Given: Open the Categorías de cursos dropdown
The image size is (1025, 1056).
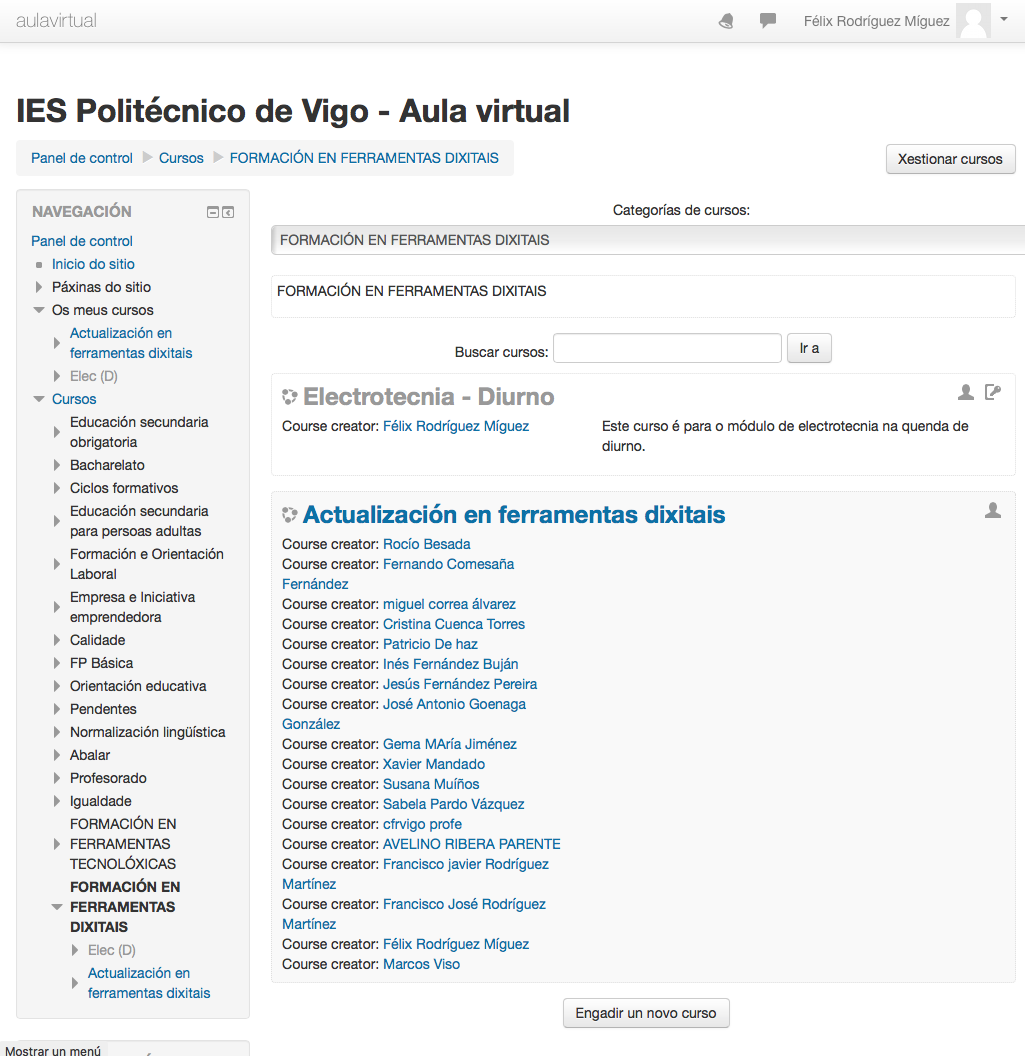Looking at the screenshot, I should [647, 240].
